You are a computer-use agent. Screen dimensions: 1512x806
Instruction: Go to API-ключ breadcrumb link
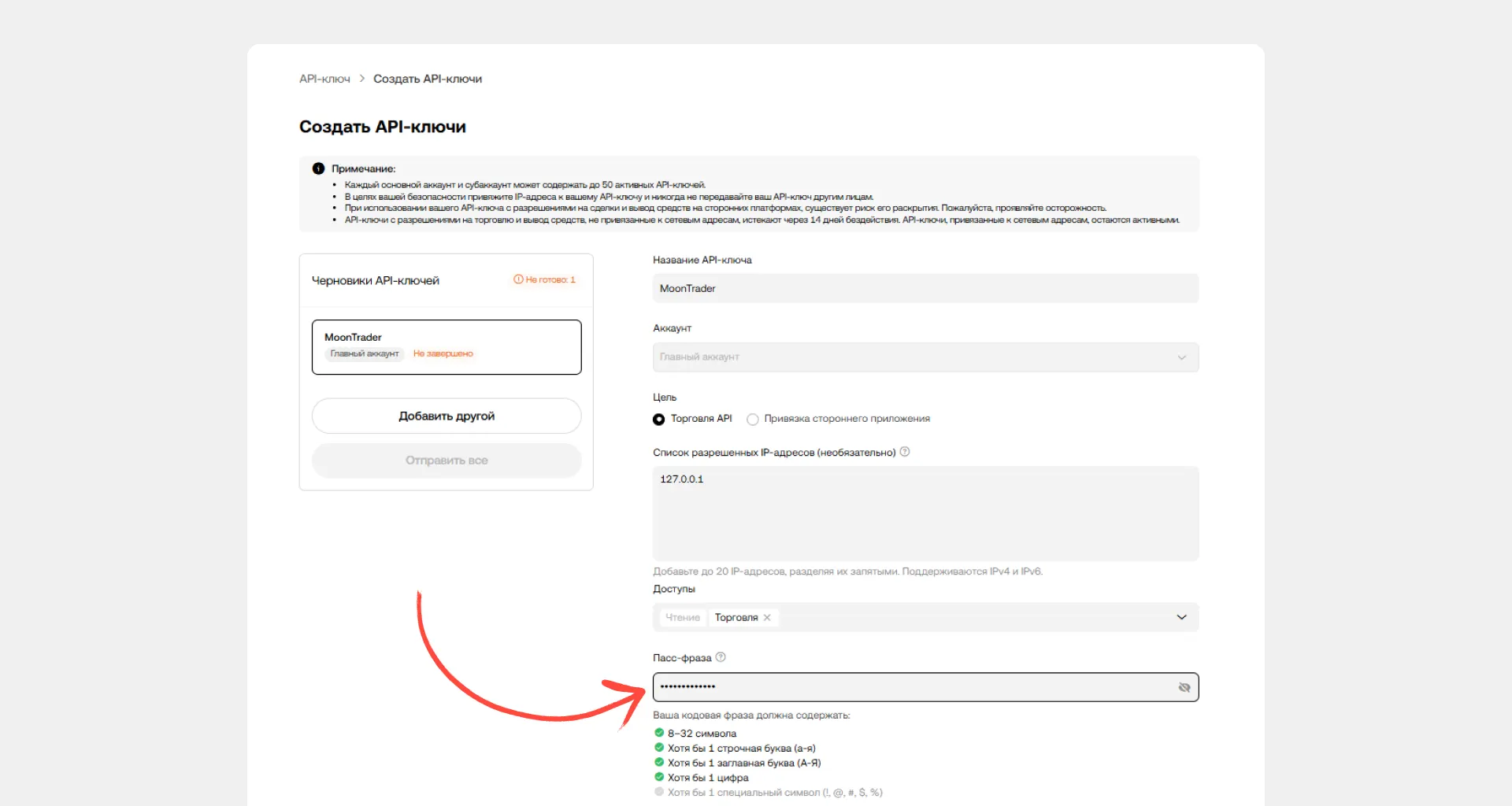click(324, 79)
